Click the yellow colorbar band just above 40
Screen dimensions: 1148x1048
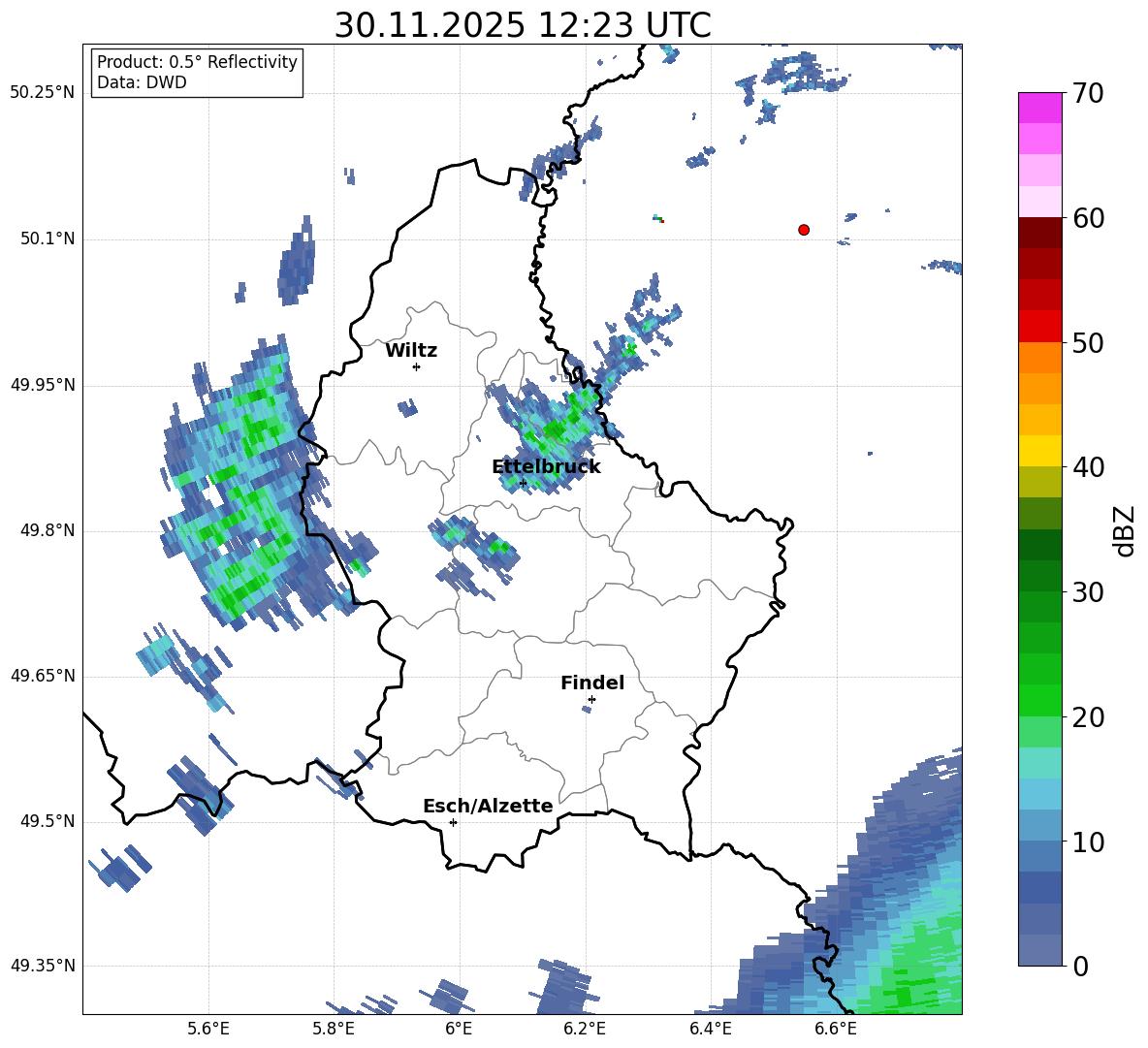click(x=1039, y=451)
